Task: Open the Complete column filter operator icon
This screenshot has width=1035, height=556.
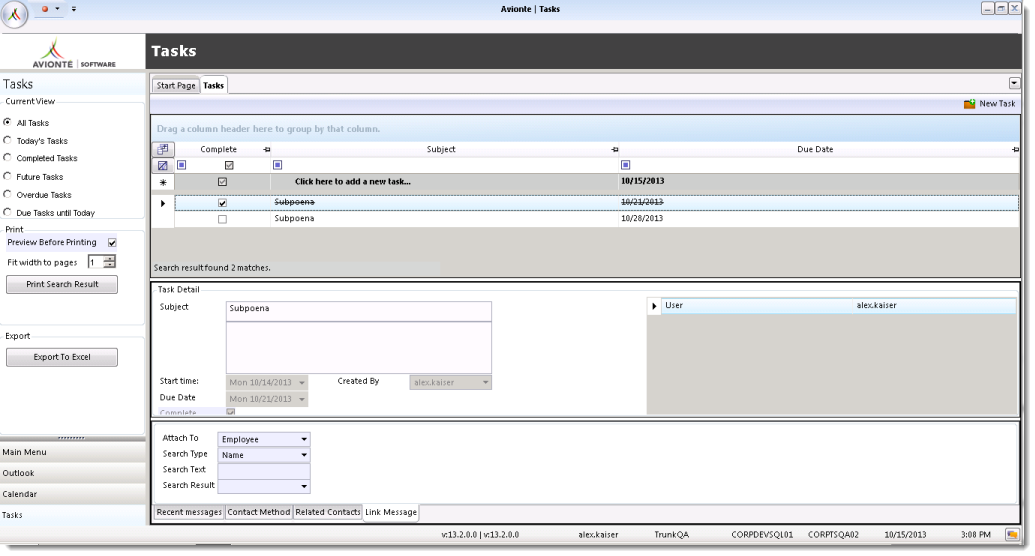Action: pos(182,165)
